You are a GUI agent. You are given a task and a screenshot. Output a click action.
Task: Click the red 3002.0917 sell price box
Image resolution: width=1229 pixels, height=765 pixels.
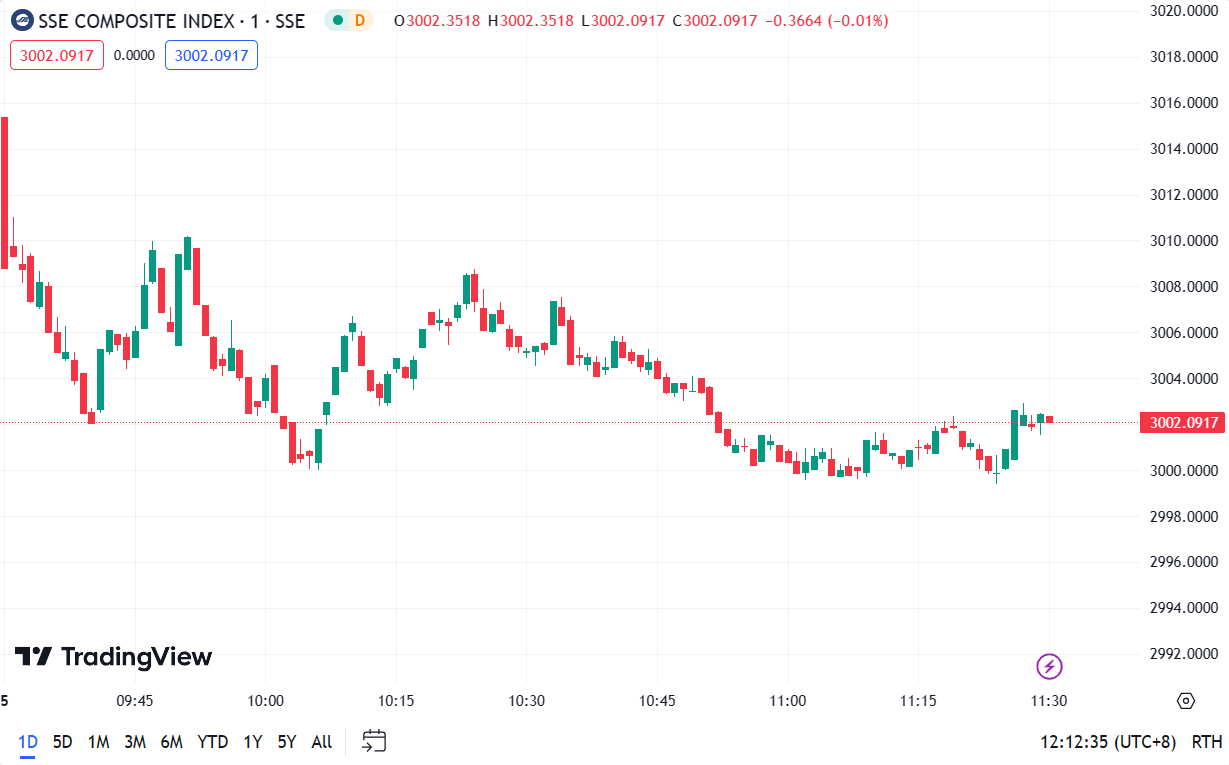(57, 55)
